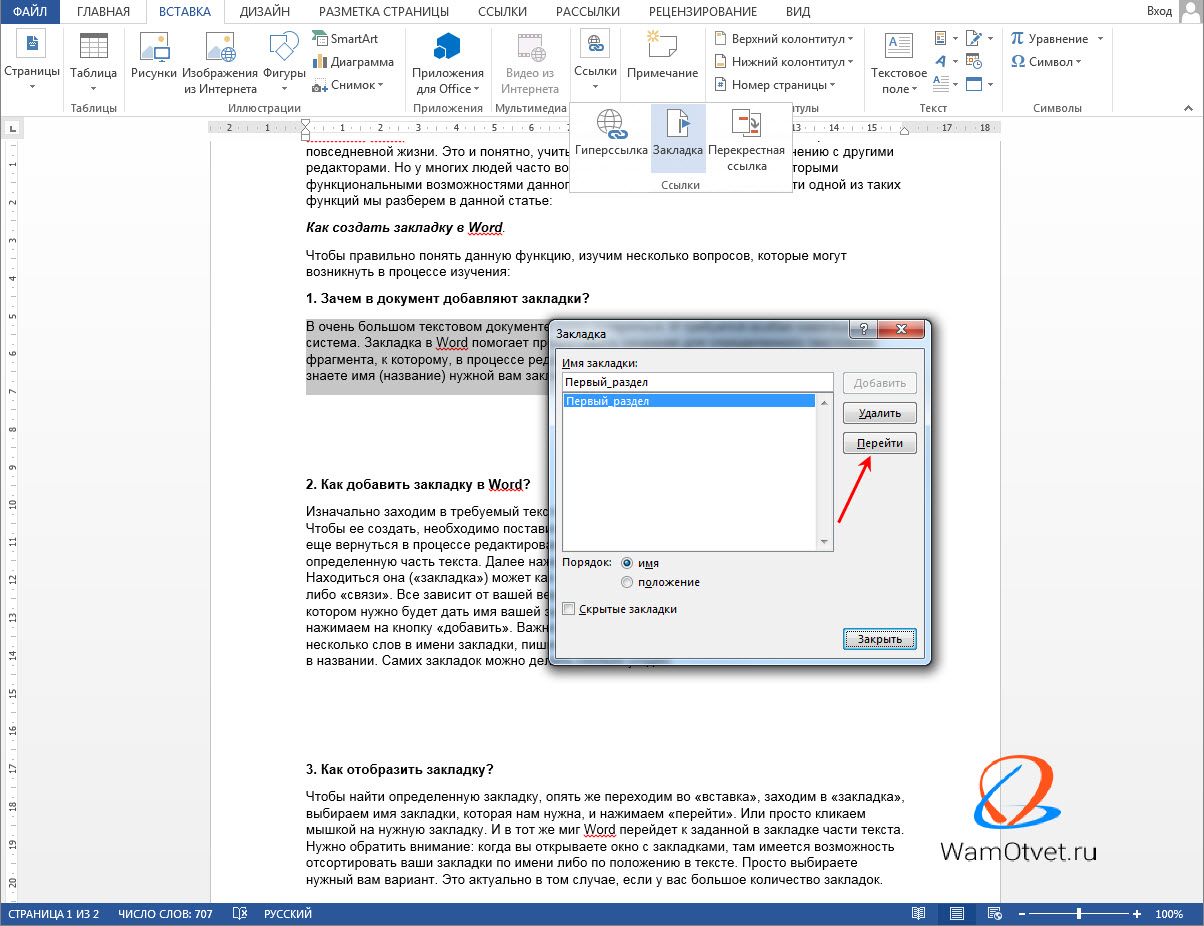Image resolution: width=1204 pixels, height=926 pixels.
Task: Choose Перекрестная ссылка in the popup
Action: tap(745, 140)
